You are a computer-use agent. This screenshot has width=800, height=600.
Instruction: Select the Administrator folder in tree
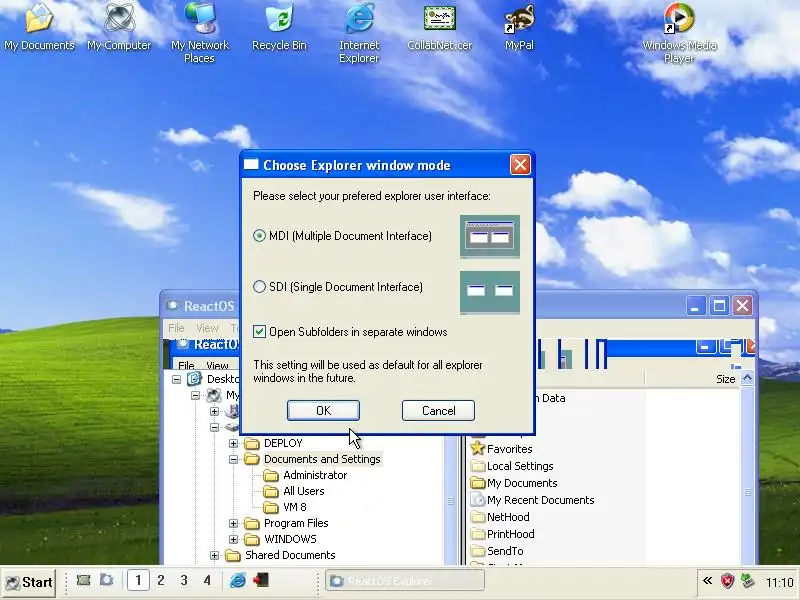[305, 475]
